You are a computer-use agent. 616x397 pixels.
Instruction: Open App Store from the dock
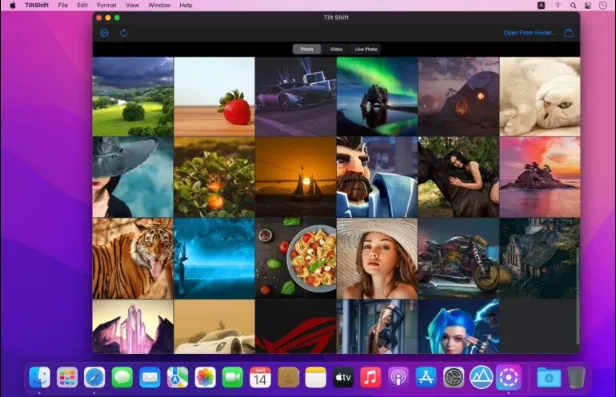tap(426, 377)
